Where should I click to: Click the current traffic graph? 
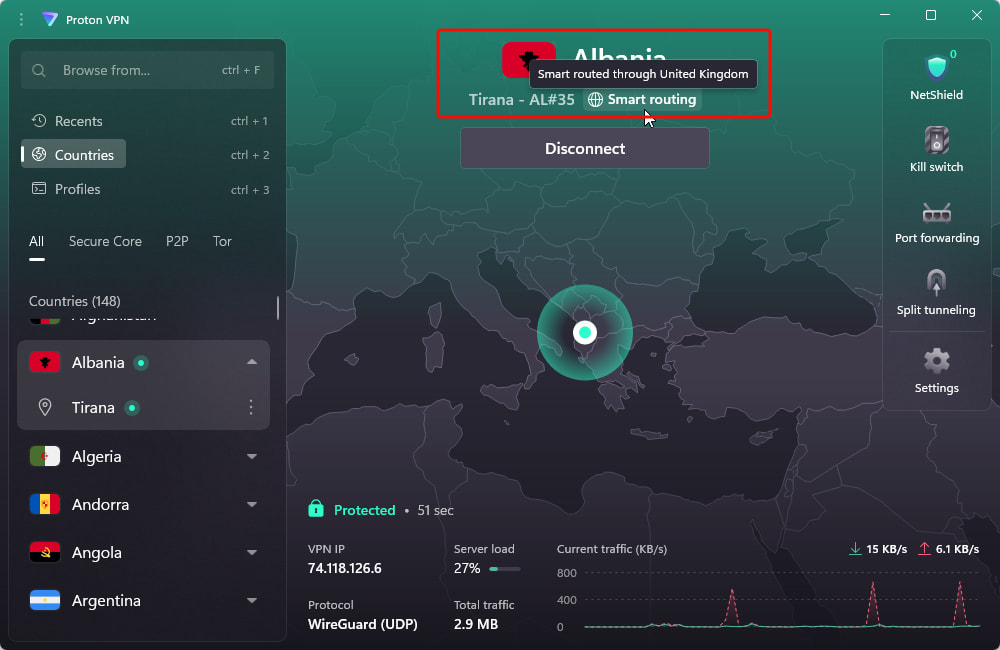781,600
